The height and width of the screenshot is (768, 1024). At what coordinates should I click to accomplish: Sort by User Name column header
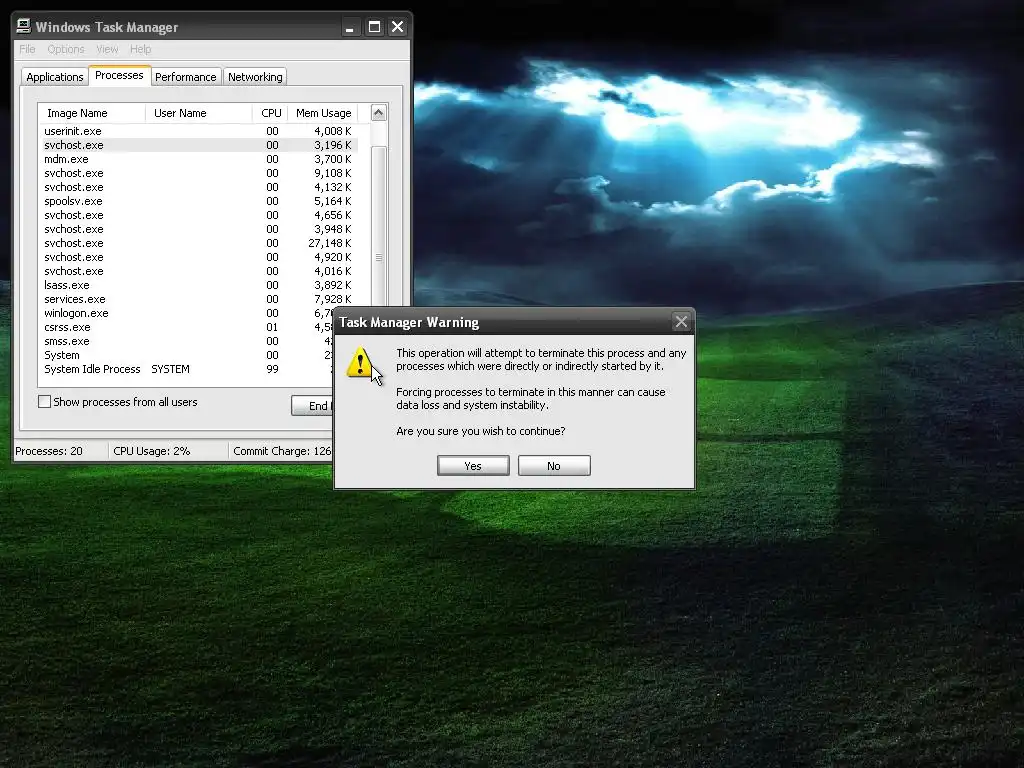point(199,113)
